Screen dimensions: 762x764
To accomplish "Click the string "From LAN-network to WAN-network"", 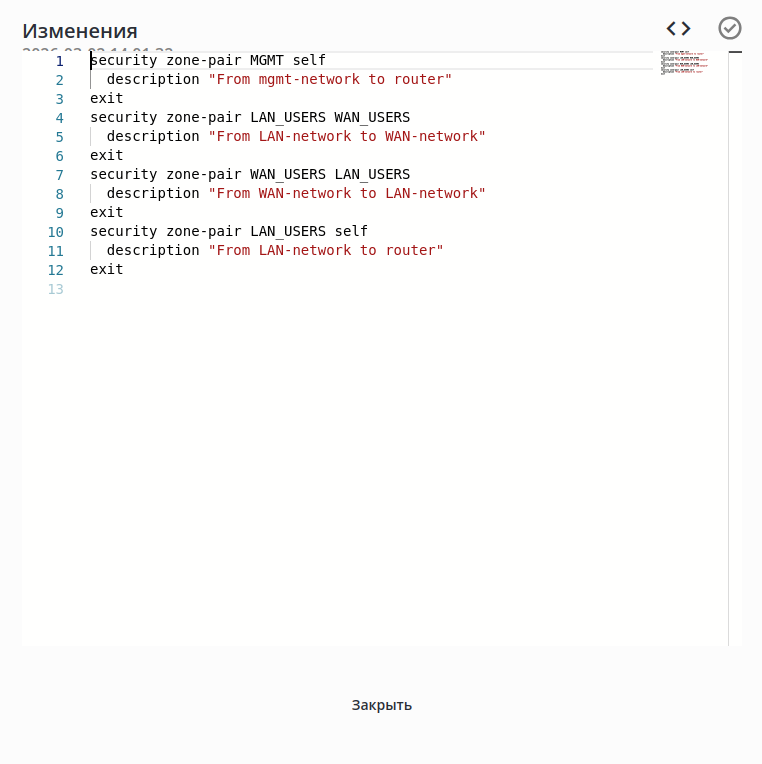I will 347,136.
